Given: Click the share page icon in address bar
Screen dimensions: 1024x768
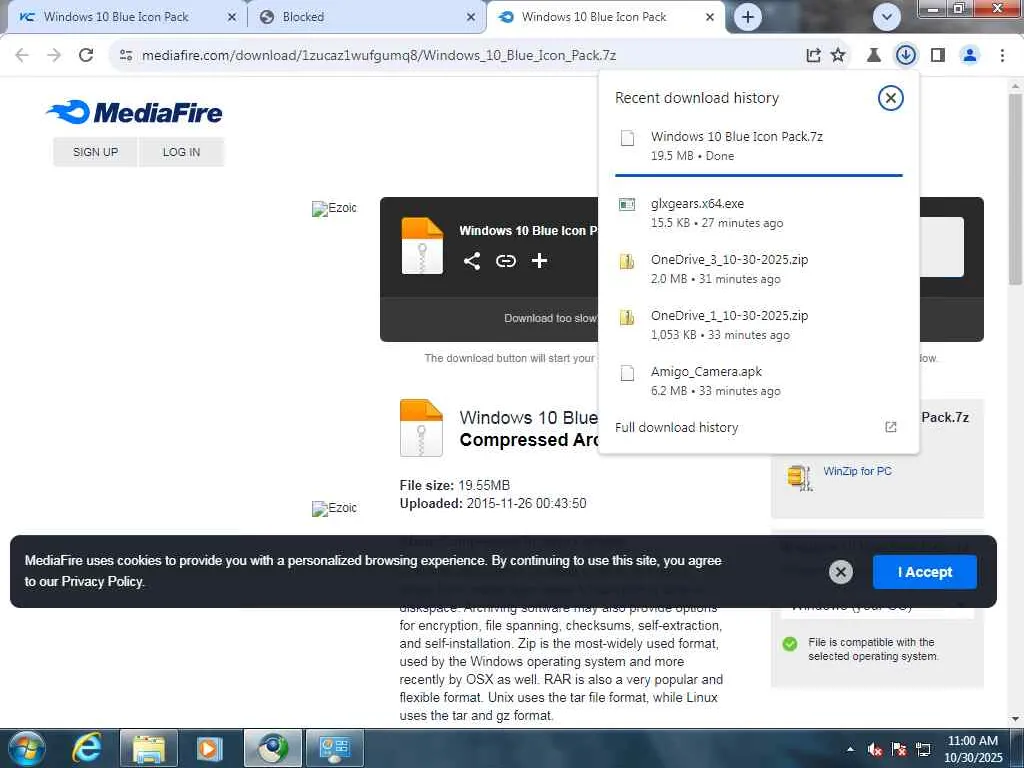Looking at the screenshot, I should click(813, 56).
